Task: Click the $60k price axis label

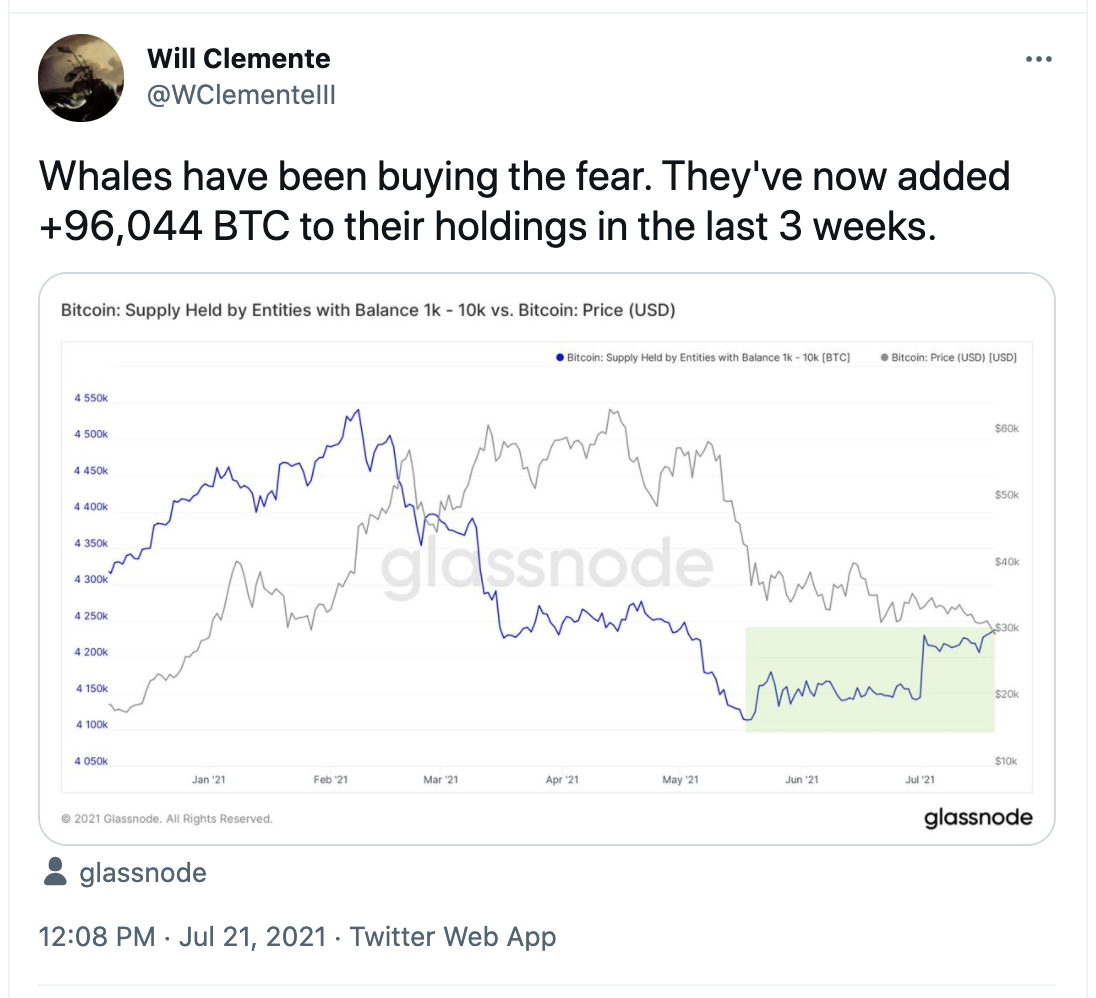Action: (x=1006, y=428)
